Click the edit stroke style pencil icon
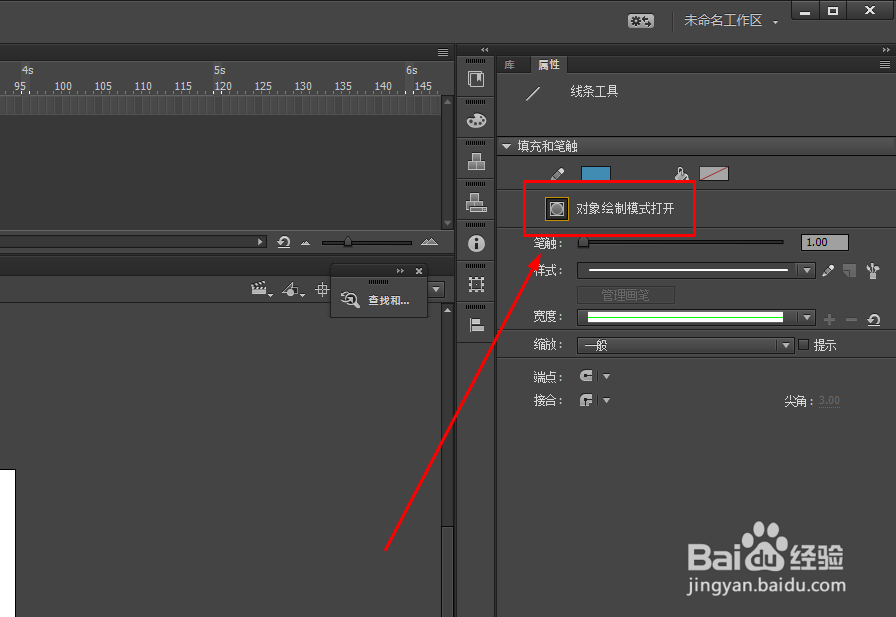Image resolution: width=896 pixels, height=617 pixels. [x=828, y=270]
